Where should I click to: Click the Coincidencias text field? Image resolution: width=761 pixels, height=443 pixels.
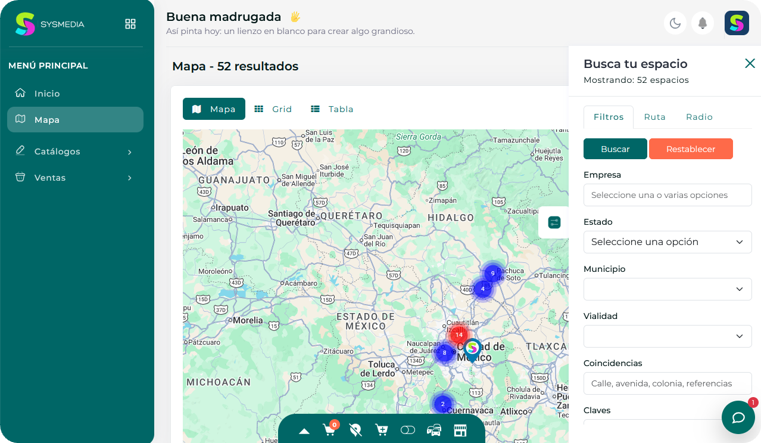(x=667, y=383)
